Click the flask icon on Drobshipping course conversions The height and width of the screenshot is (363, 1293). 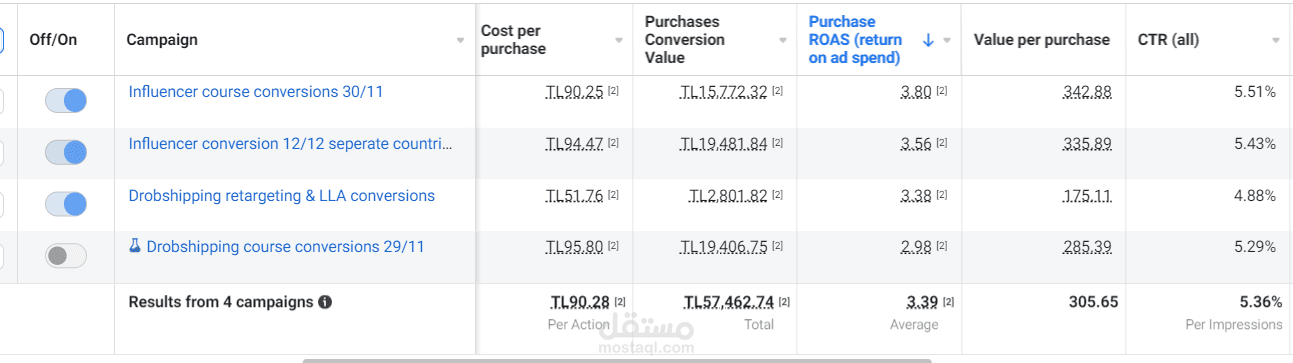pyautogui.click(x=135, y=246)
